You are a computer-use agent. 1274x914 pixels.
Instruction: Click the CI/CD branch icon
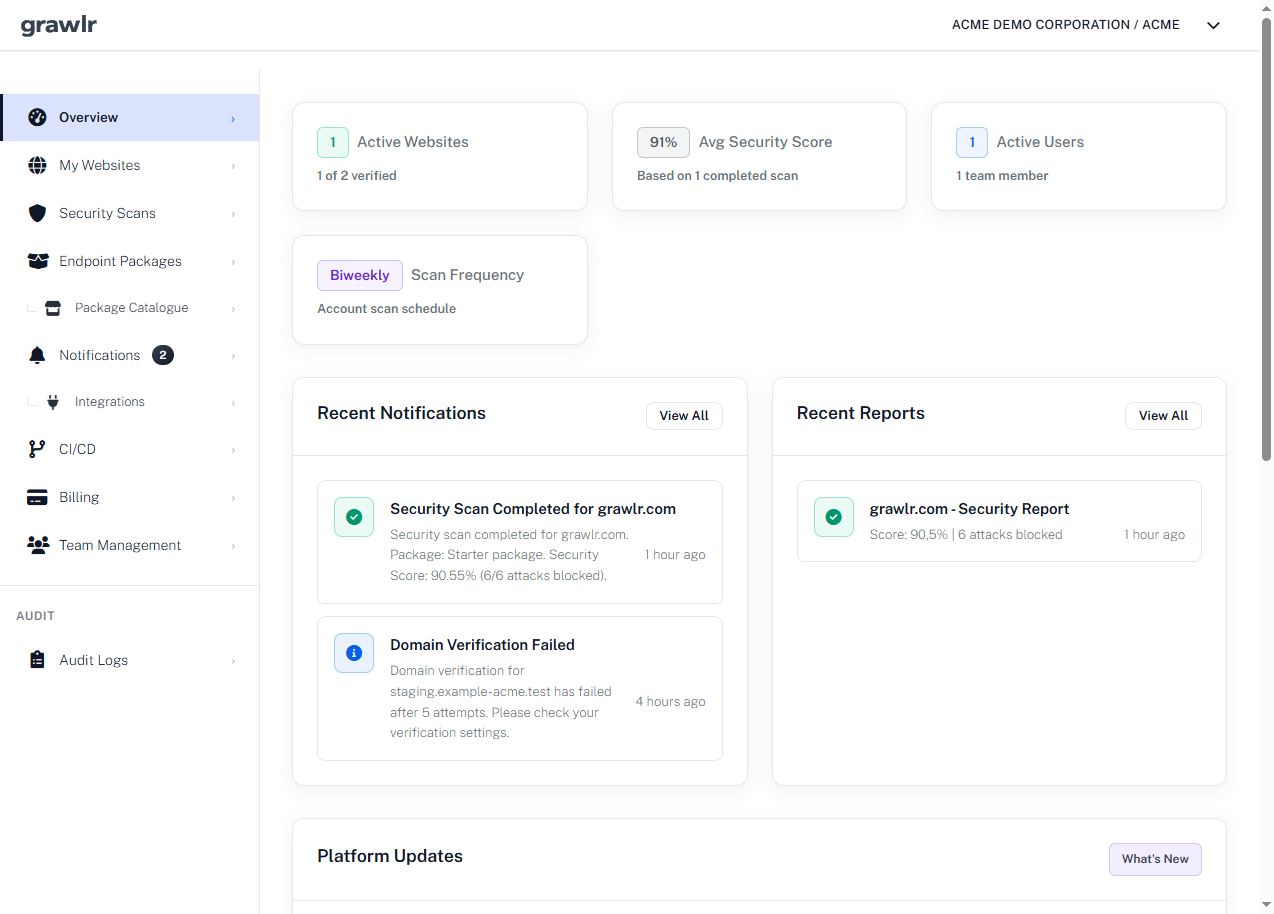pos(38,449)
